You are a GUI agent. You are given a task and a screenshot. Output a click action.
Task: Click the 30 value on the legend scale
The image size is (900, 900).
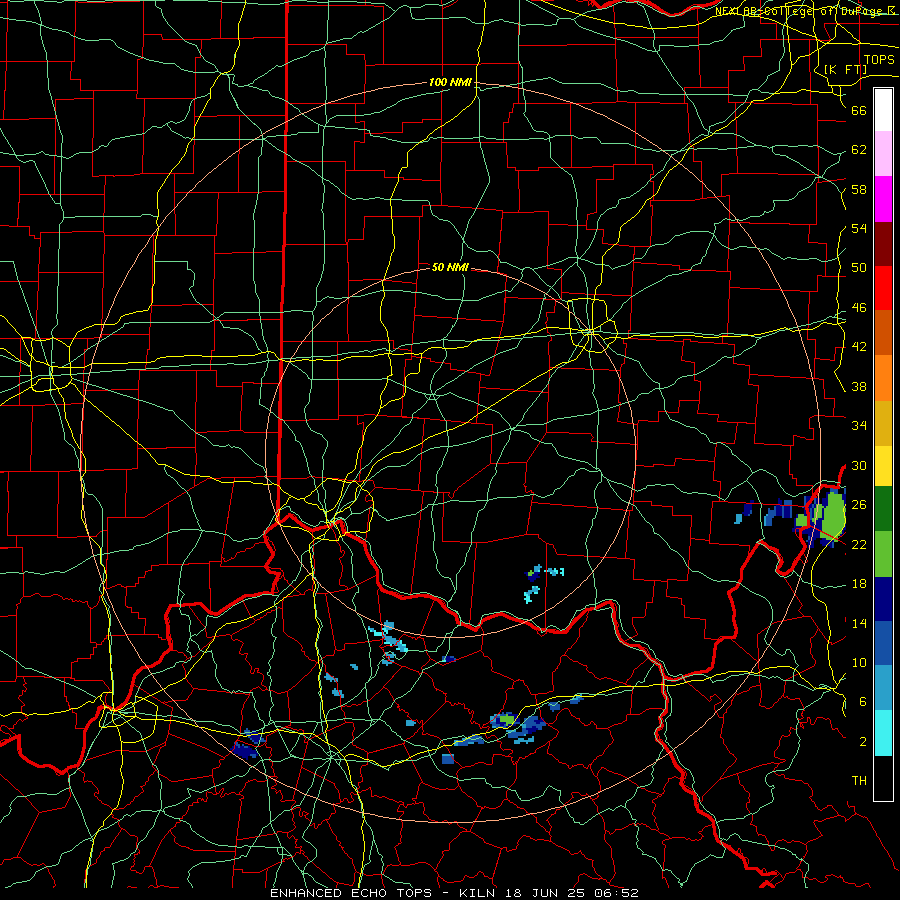click(859, 465)
